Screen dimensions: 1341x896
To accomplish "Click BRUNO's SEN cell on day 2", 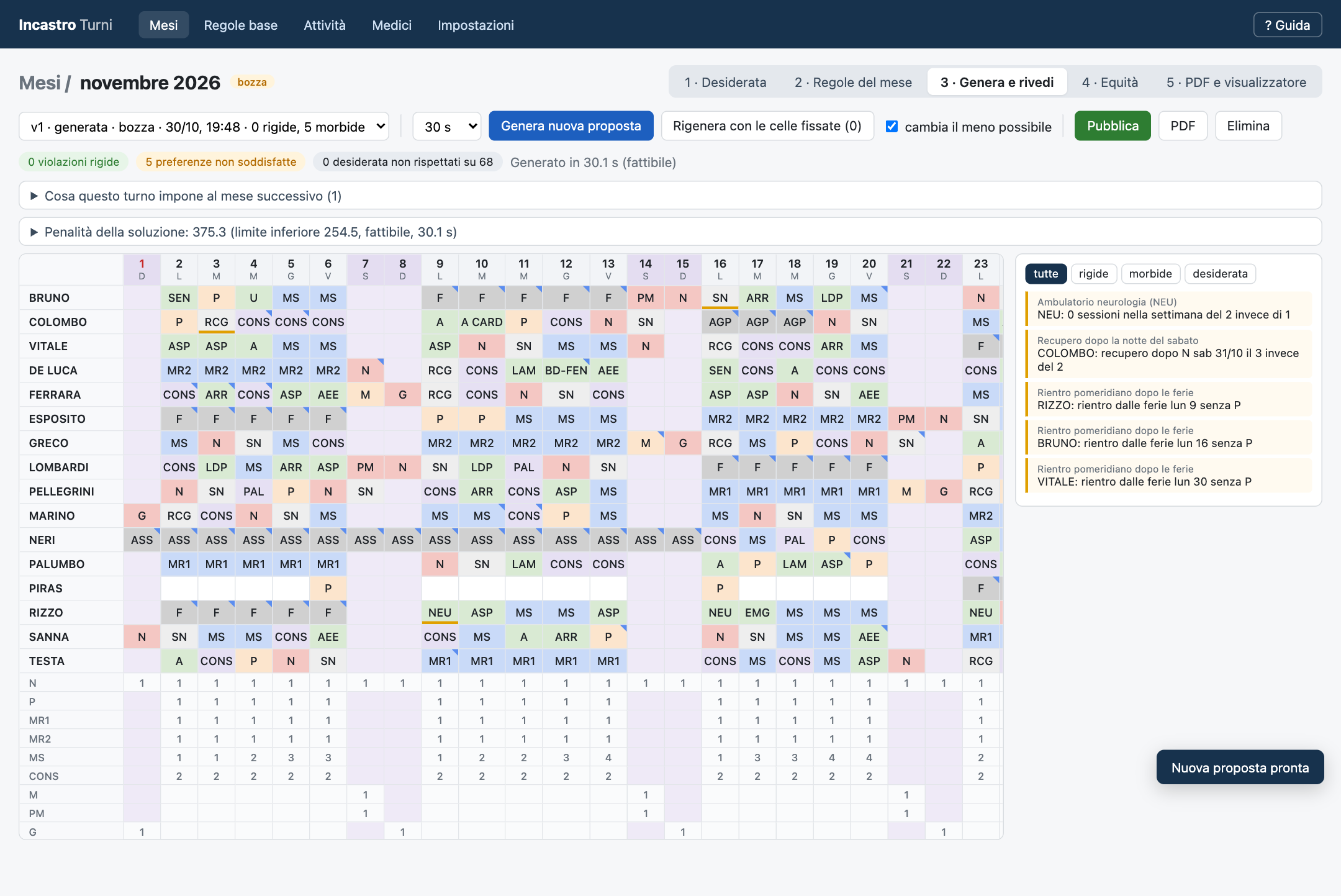I will [179, 298].
